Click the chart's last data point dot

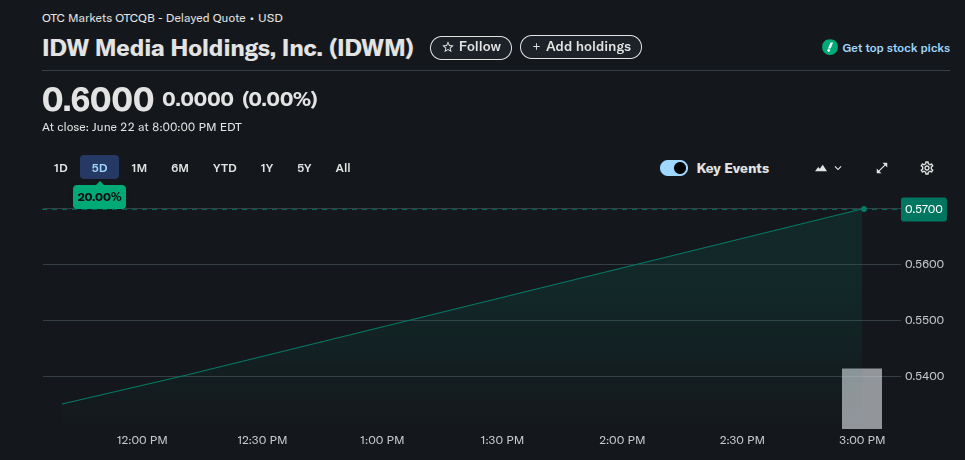864,209
